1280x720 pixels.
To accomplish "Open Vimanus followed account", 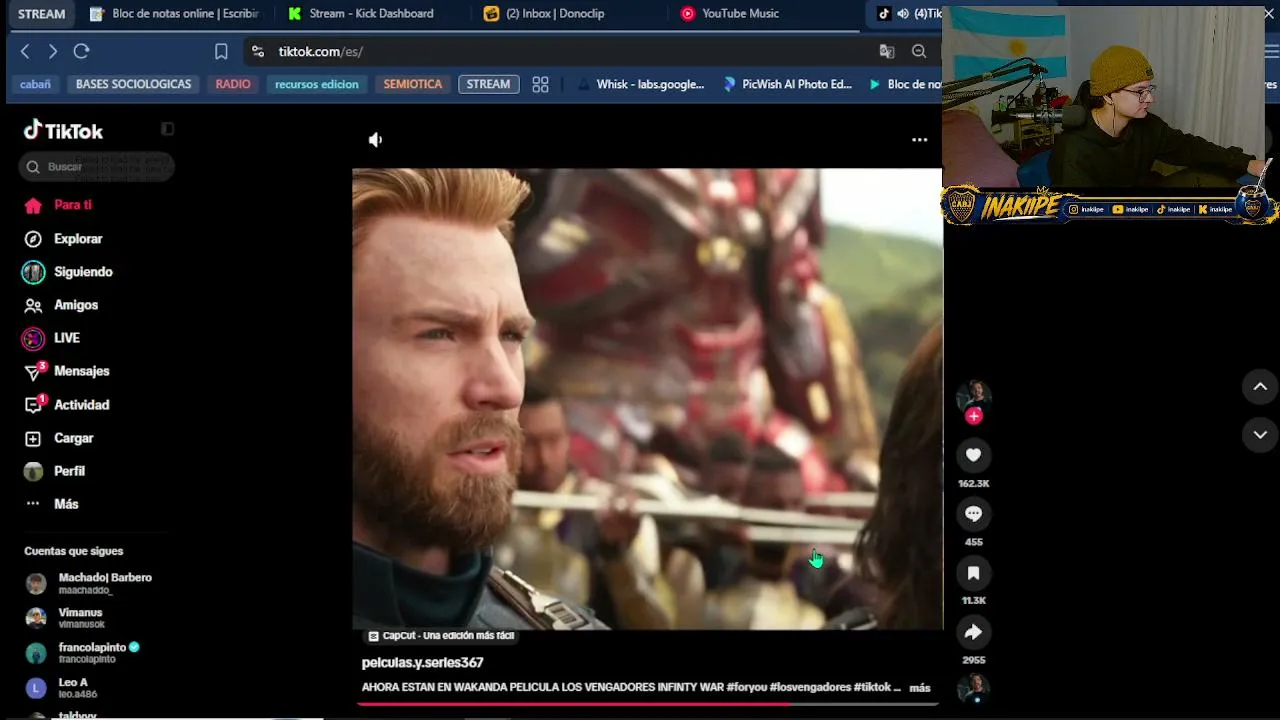I will tap(64, 618).
